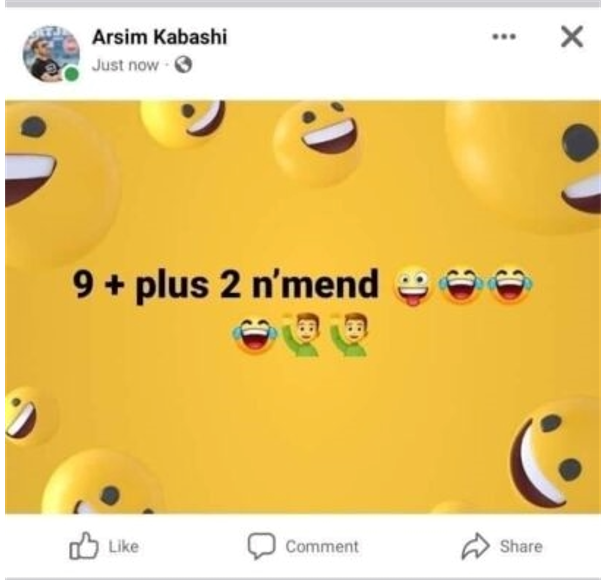
Task: Open the Arsim Kabashi profile name link
Action: 159,37
